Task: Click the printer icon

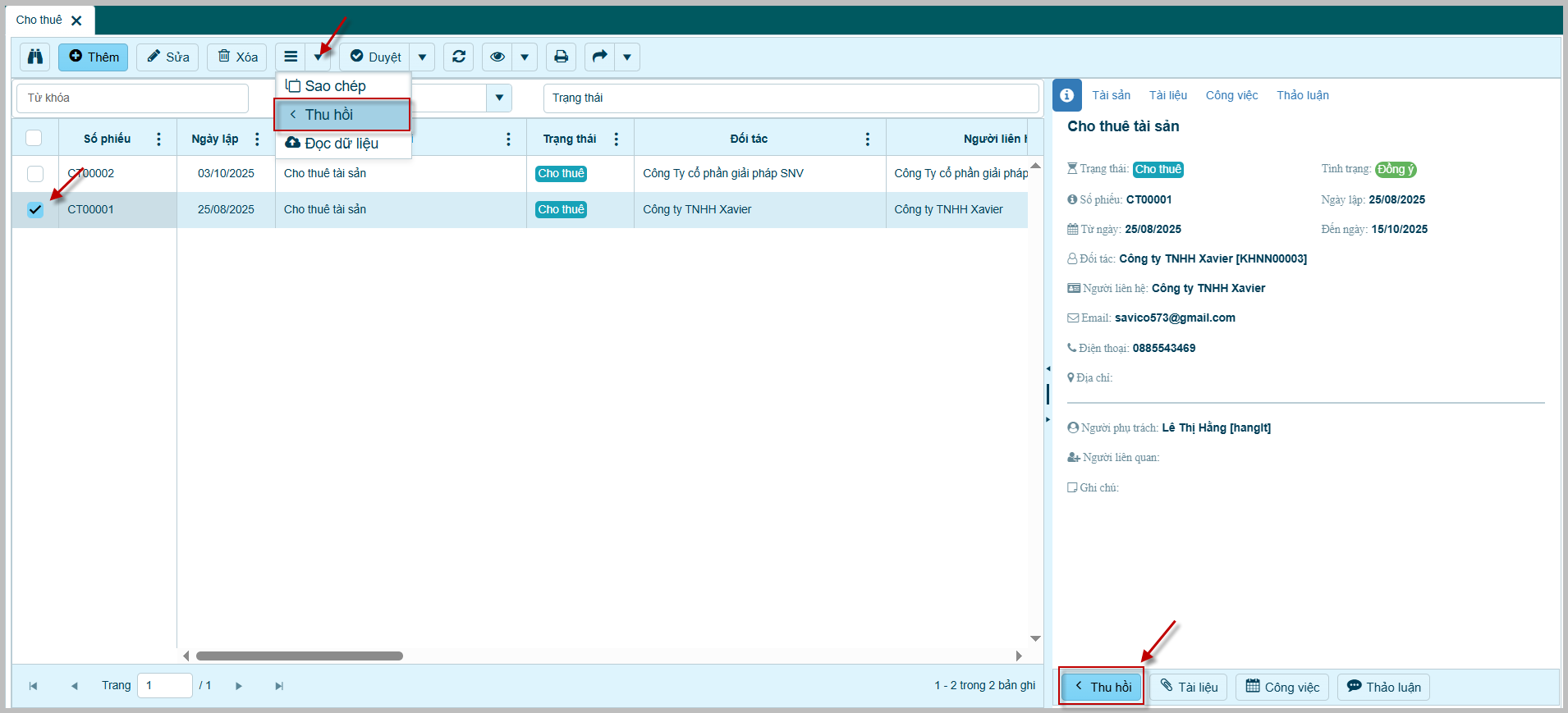Action: click(561, 57)
